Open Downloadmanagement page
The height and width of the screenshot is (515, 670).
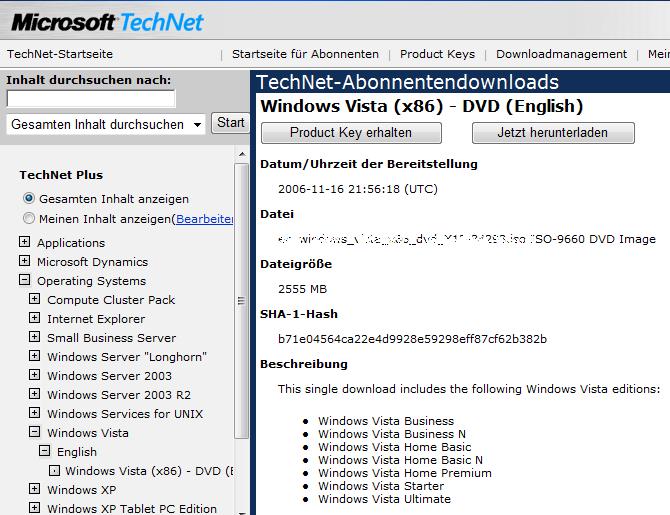pyautogui.click(x=561, y=54)
